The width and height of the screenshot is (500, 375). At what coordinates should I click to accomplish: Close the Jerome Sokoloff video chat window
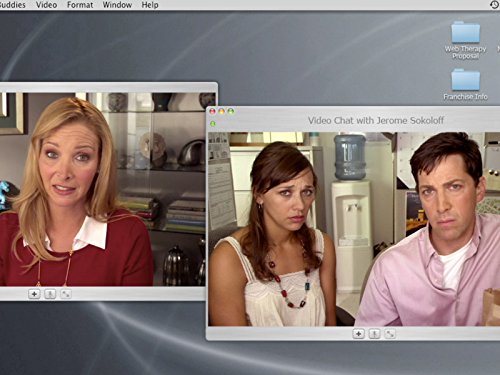(212, 111)
